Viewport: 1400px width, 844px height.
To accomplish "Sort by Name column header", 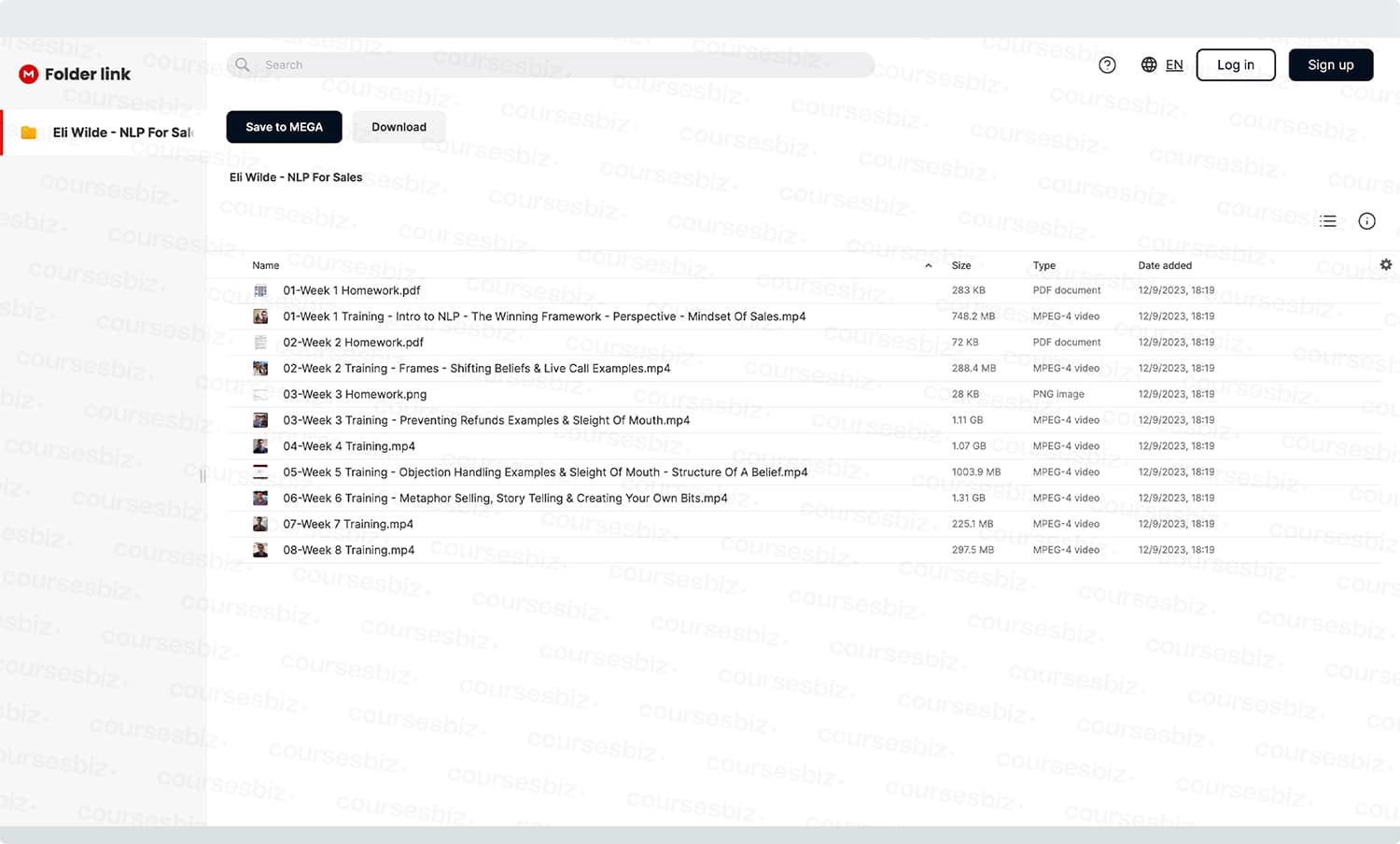I will click(x=266, y=265).
